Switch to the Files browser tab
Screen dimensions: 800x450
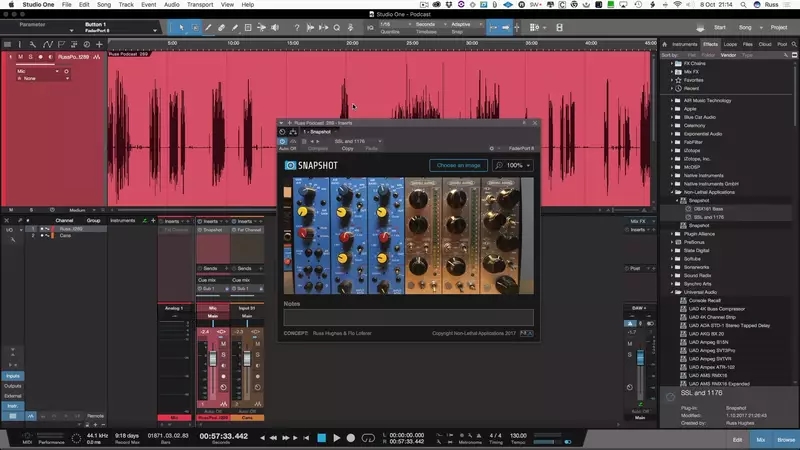point(747,44)
